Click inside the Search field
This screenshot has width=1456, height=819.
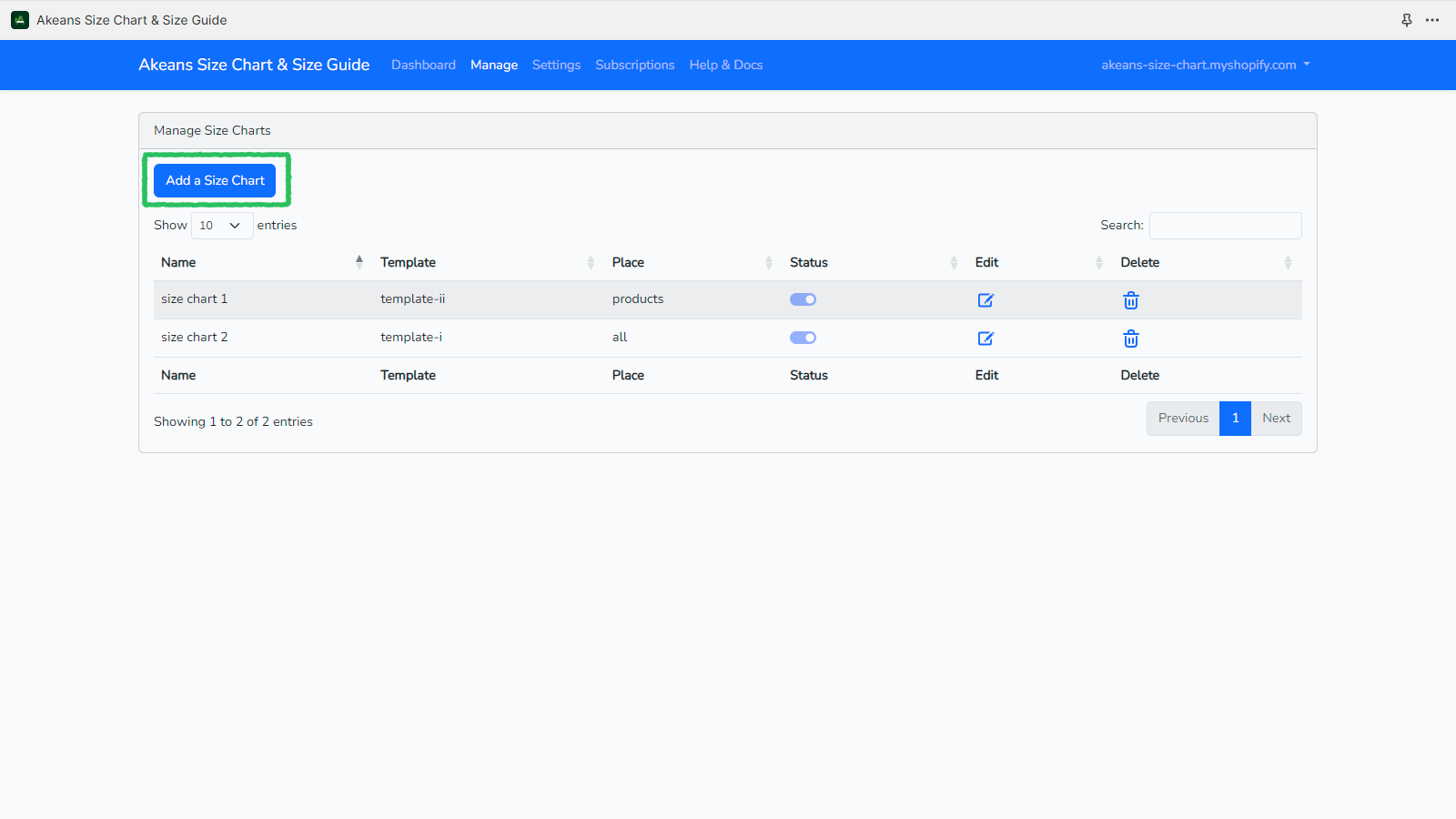click(x=1224, y=225)
